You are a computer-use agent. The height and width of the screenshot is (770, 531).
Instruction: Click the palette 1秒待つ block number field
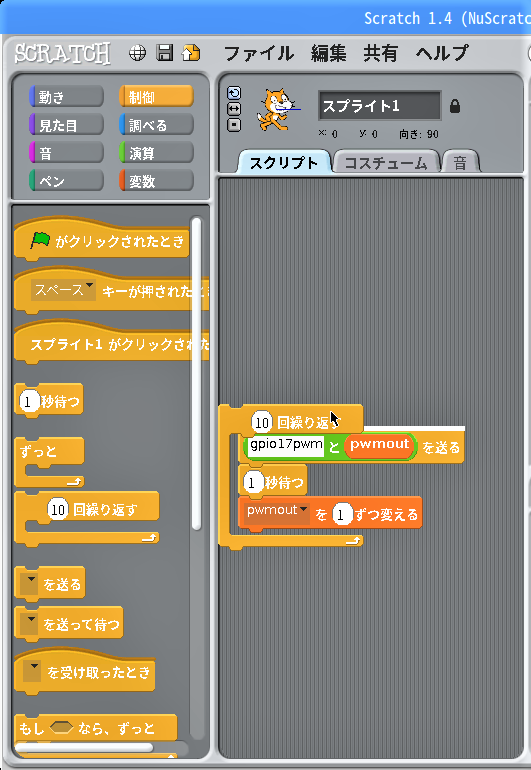pos(28,402)
